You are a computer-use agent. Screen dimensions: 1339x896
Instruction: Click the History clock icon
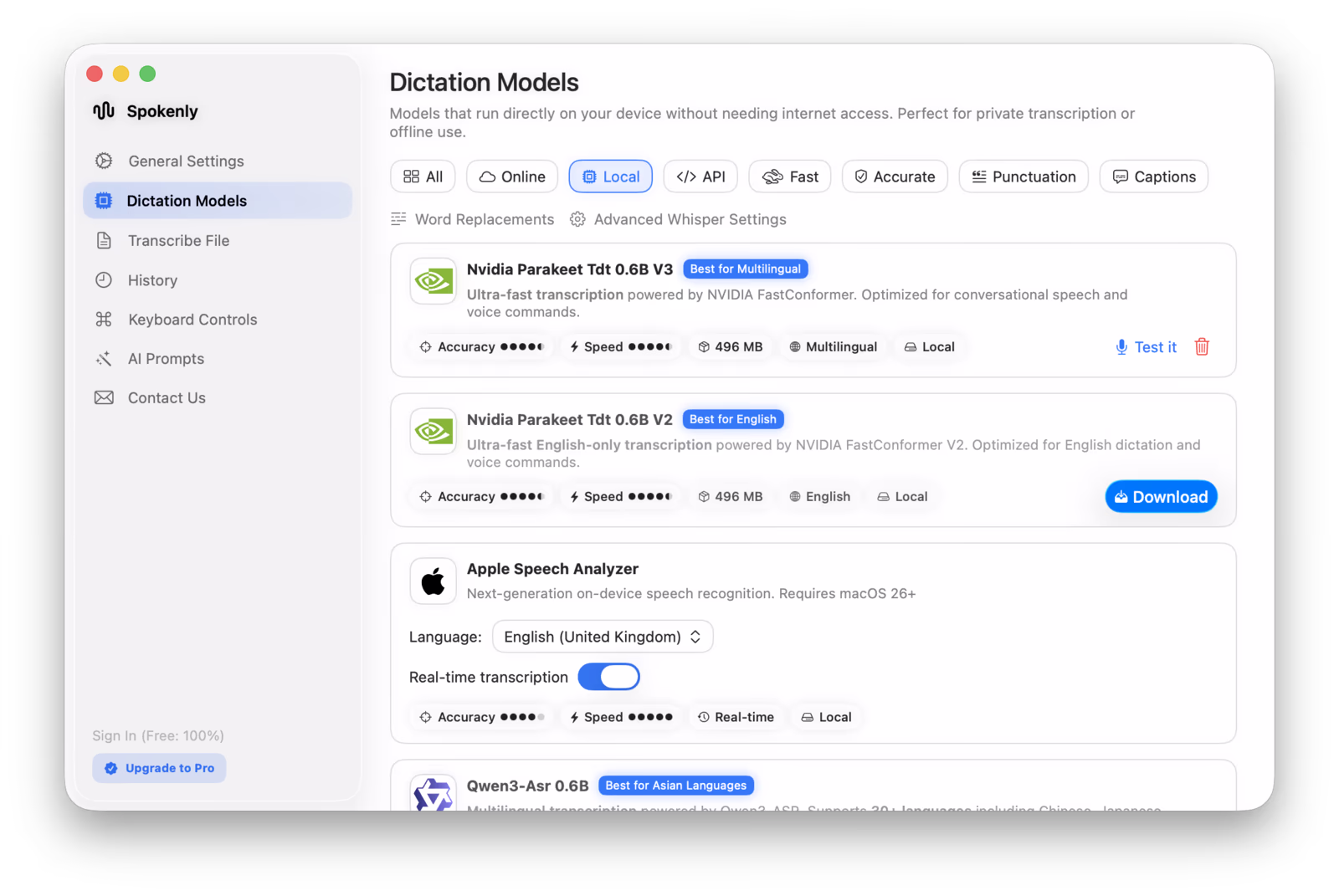(104, 280)
